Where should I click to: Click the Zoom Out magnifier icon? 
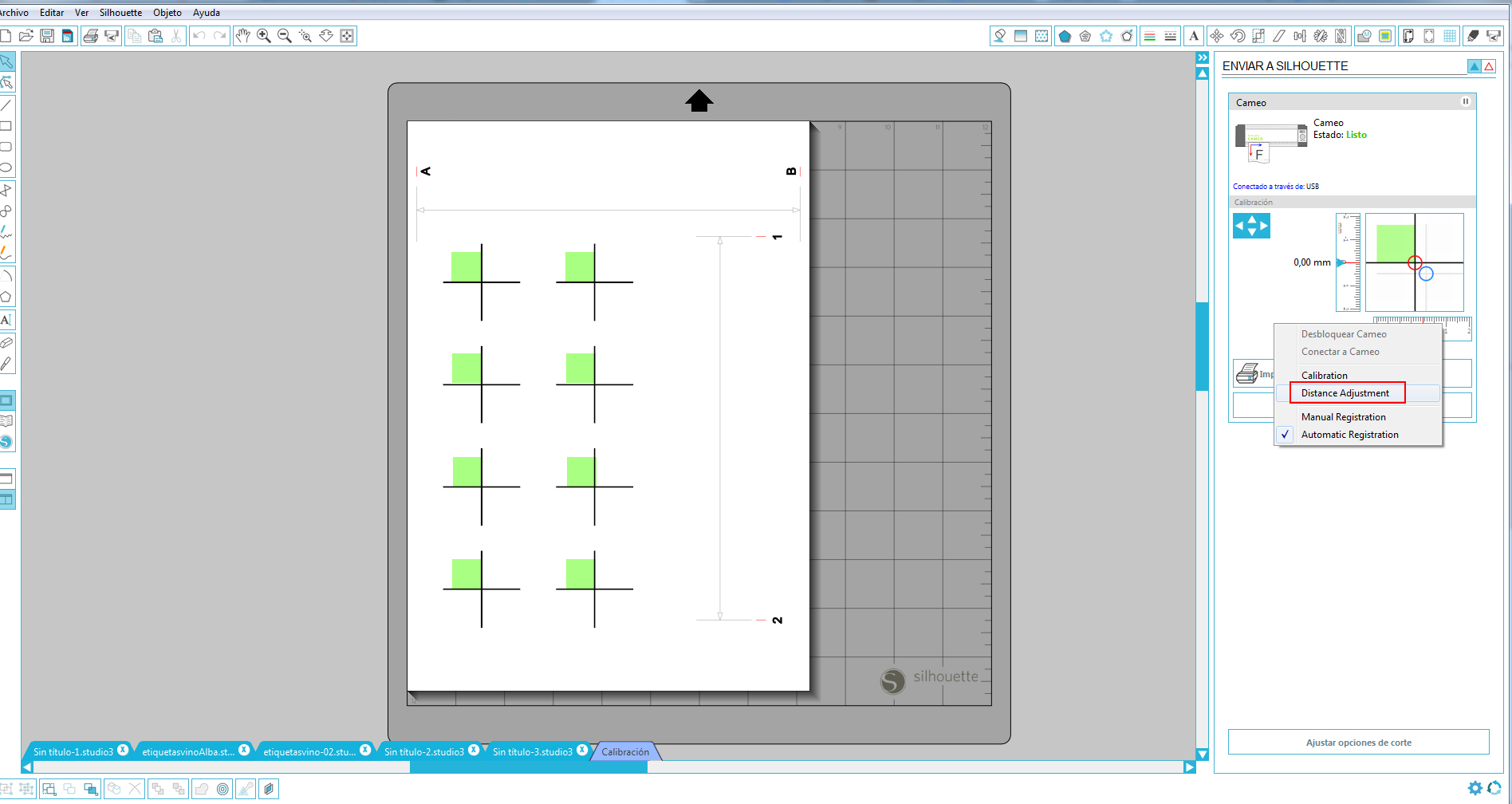(x=285, y=36)
